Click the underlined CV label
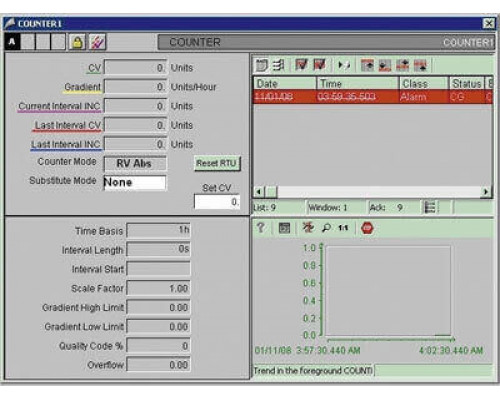 tap(94, 68)
